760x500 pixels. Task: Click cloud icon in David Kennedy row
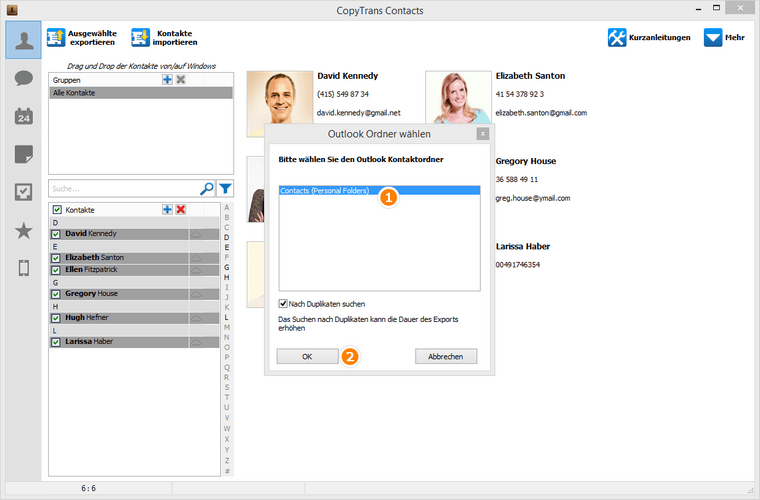pyautogui.click(x=196, y=234)
